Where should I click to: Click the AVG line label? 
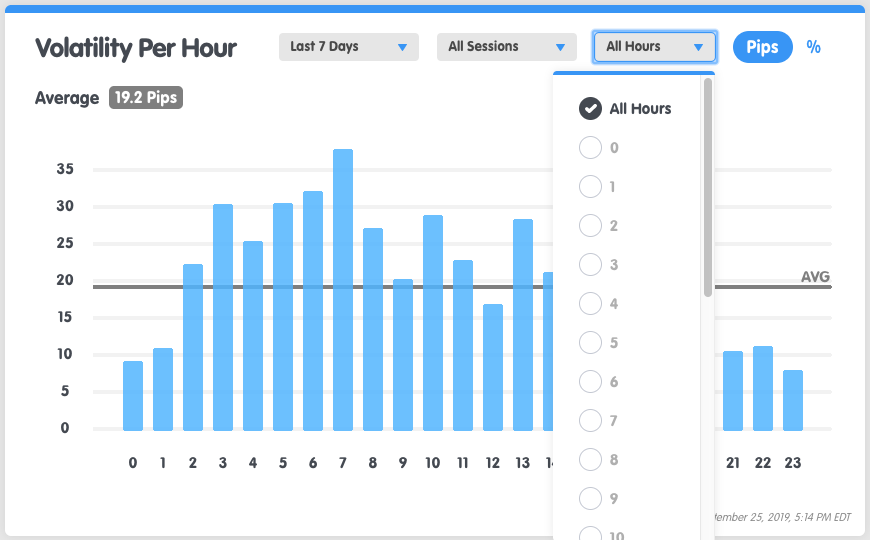coord(815,276)
